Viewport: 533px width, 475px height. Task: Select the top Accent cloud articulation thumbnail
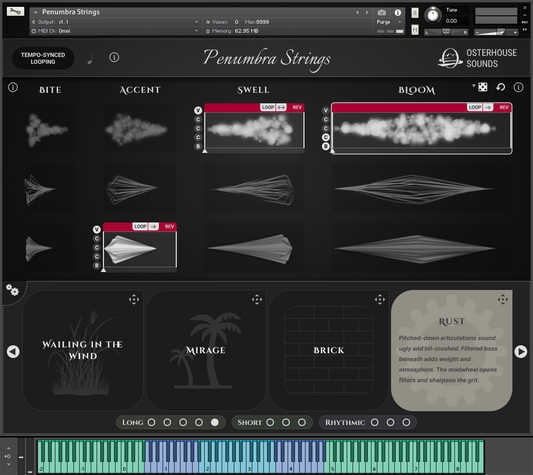(x=140, y=128)
